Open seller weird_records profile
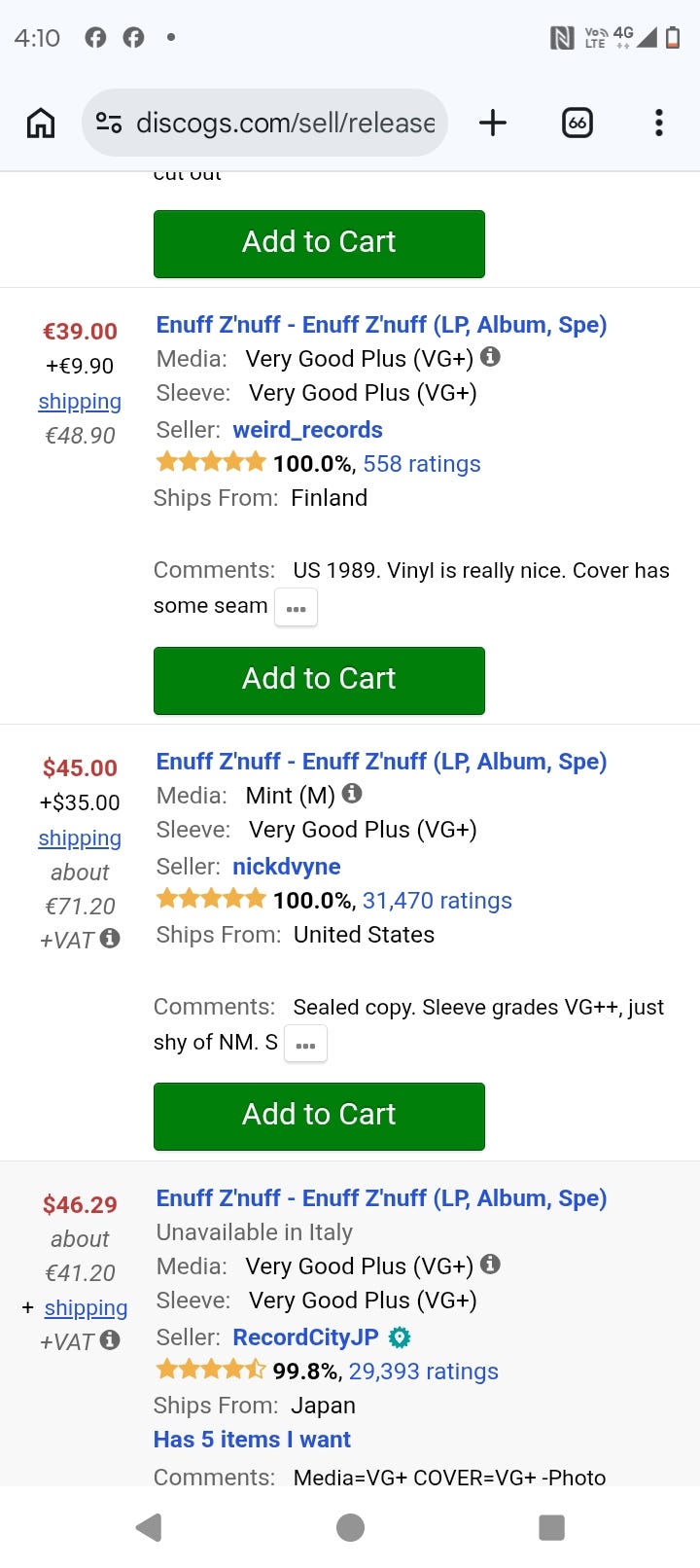The image size is (700, 1568). point(307,430)
